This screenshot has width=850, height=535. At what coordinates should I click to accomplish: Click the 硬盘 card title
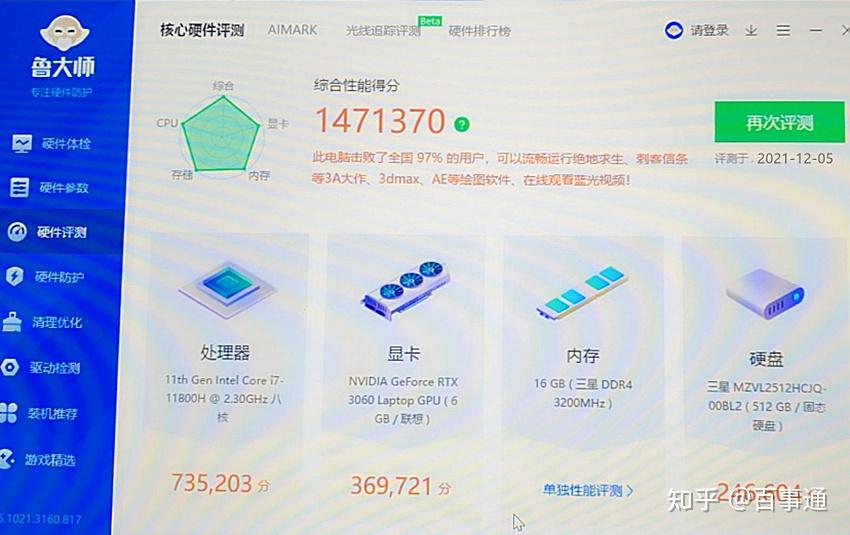point(766,358)
